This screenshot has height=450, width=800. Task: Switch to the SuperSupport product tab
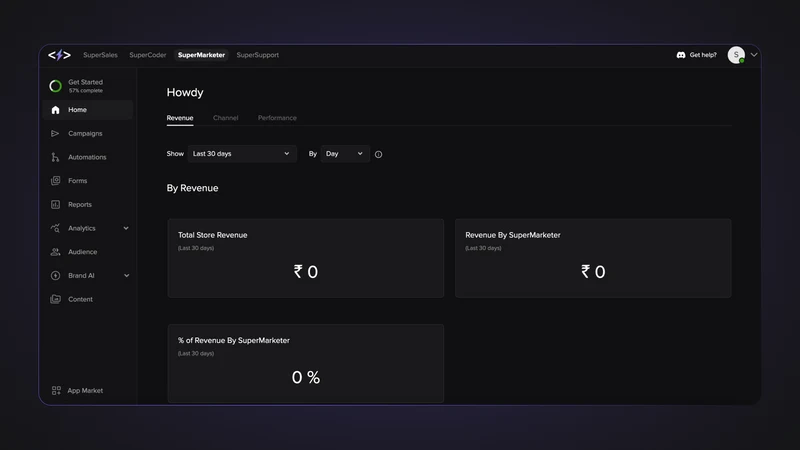coord(258,55)
